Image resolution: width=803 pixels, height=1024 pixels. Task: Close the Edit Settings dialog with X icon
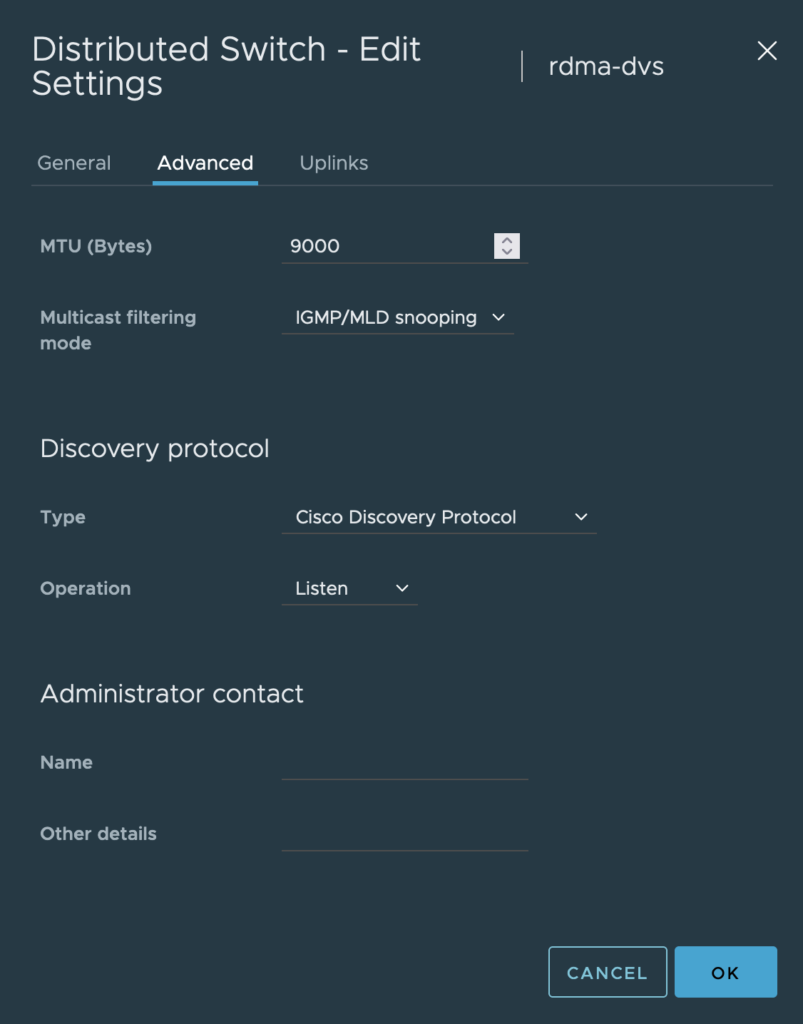click(x=766, y=50)
